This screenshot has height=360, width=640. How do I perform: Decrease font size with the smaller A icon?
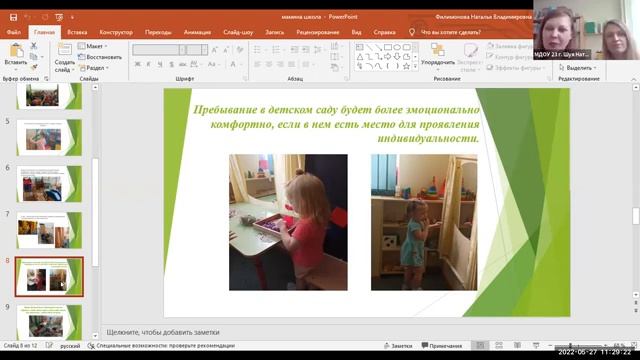tap(226, 50)
